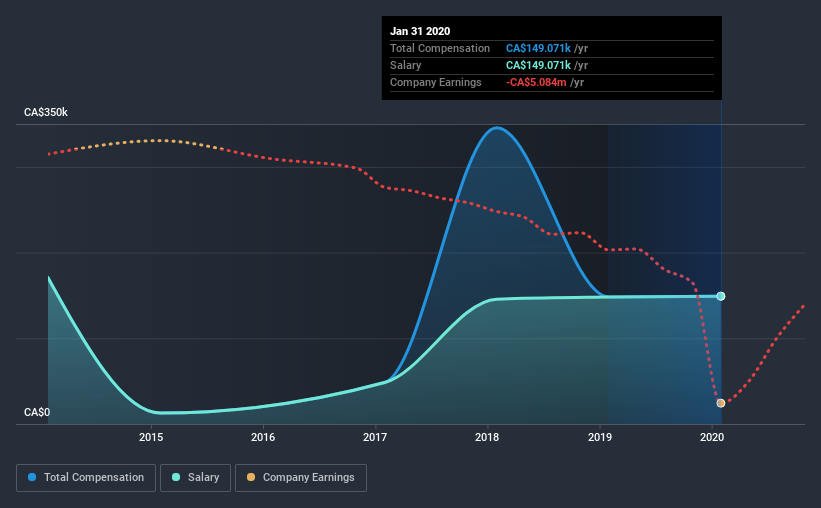Click the -CA$5.084m company earnings value
This screenshot has height=508, width=821.
[x=536, y=82]
